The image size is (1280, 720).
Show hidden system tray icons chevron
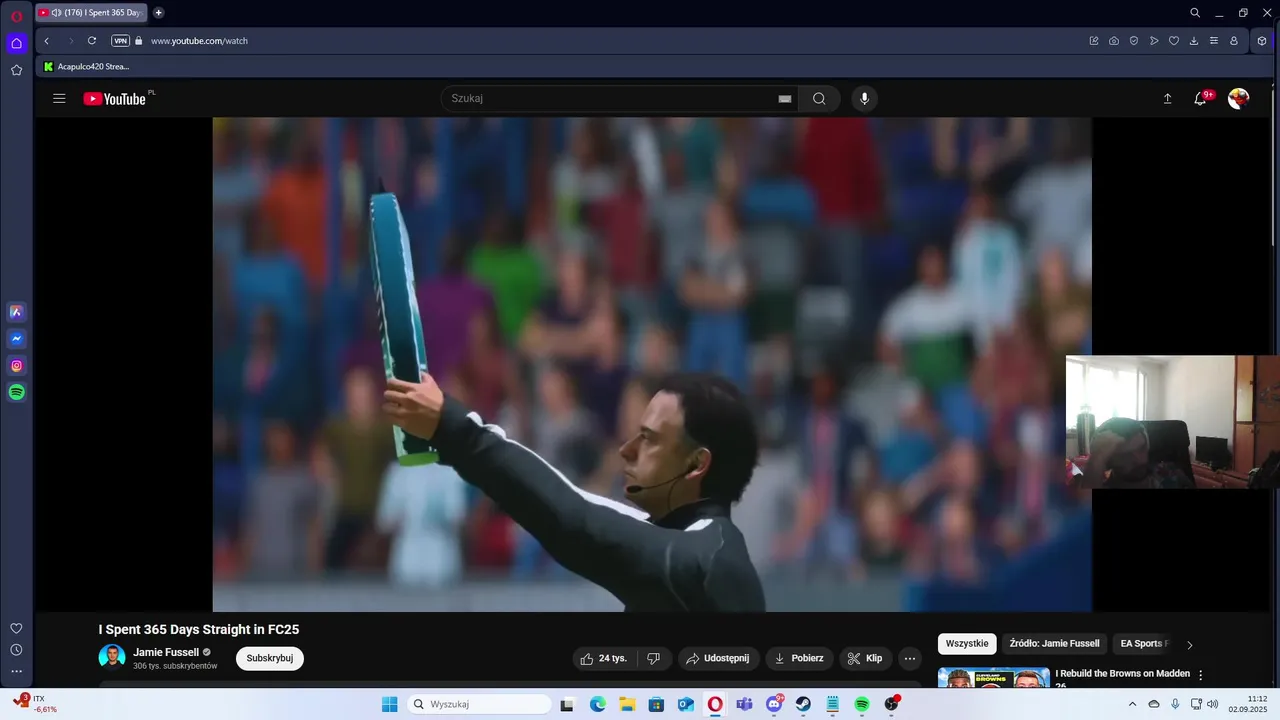coord(1132,704)
